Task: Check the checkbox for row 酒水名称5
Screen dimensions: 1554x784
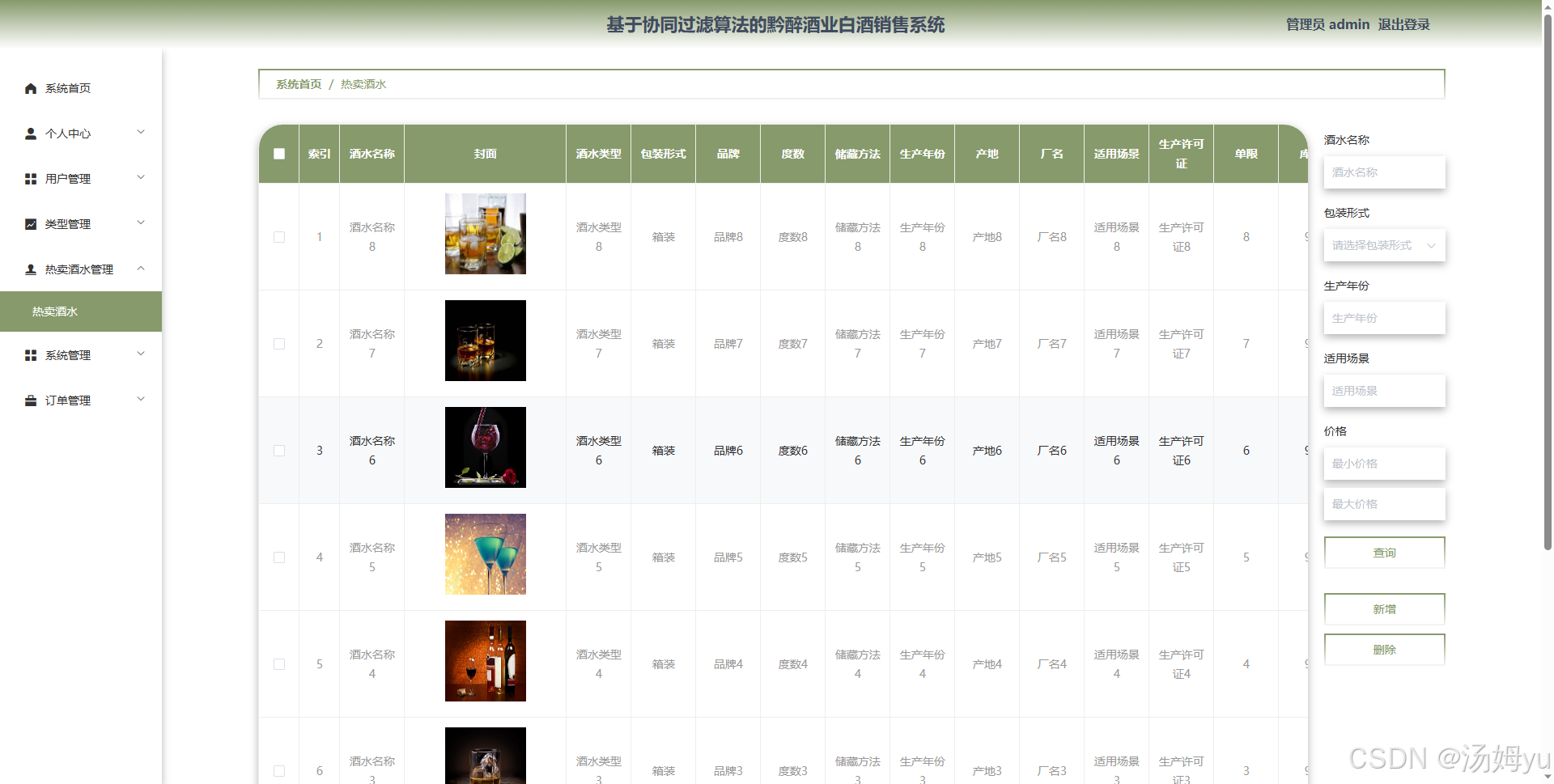Action: tap(279, 557)
